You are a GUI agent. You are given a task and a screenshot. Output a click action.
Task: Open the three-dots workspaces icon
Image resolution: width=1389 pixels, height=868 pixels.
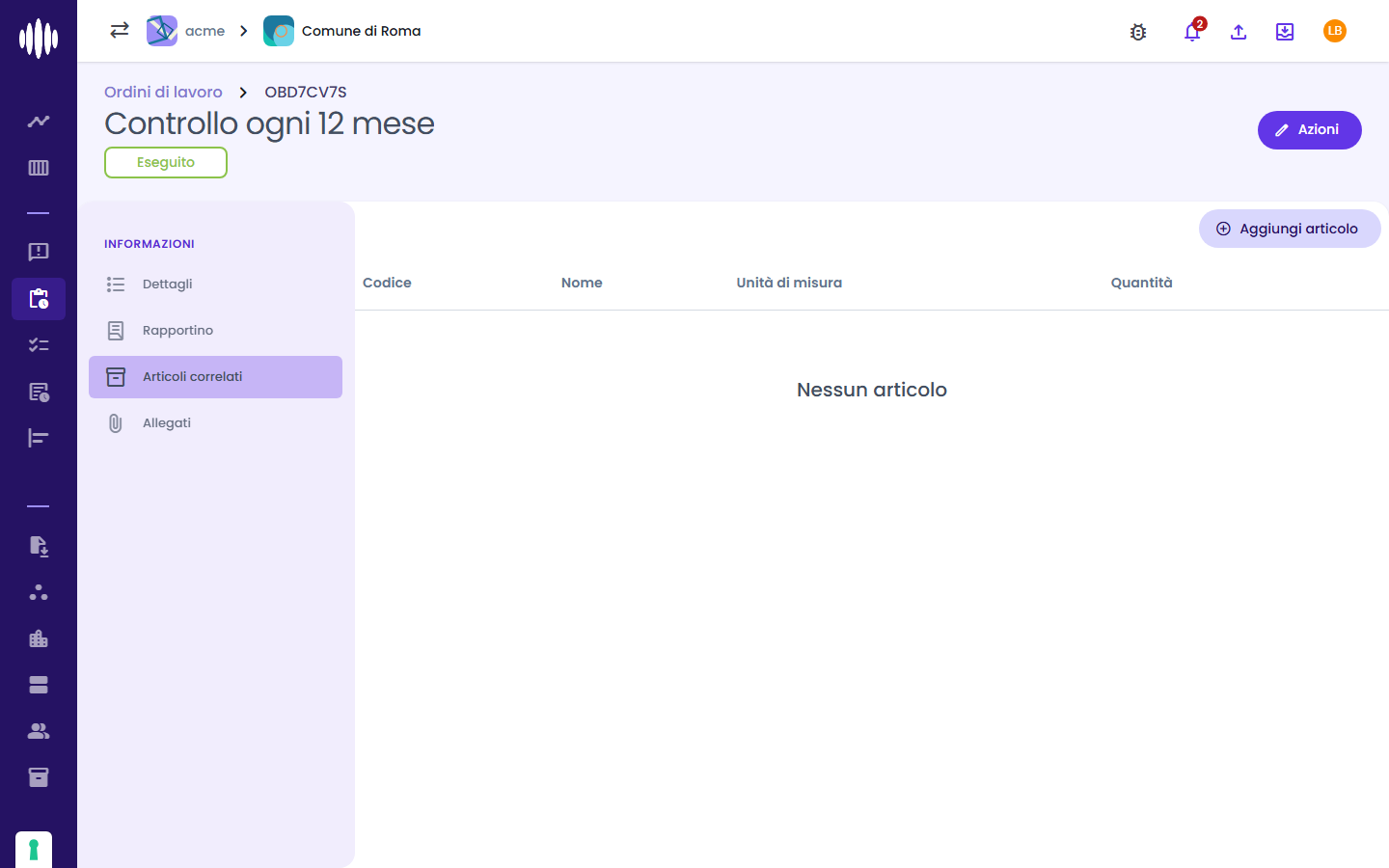point(39,592)
